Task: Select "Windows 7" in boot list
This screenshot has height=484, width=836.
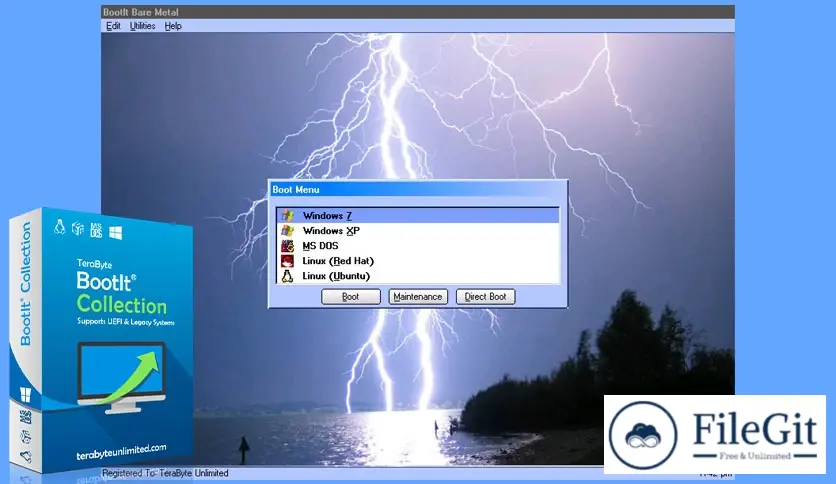Action: (x=417, y=215)
